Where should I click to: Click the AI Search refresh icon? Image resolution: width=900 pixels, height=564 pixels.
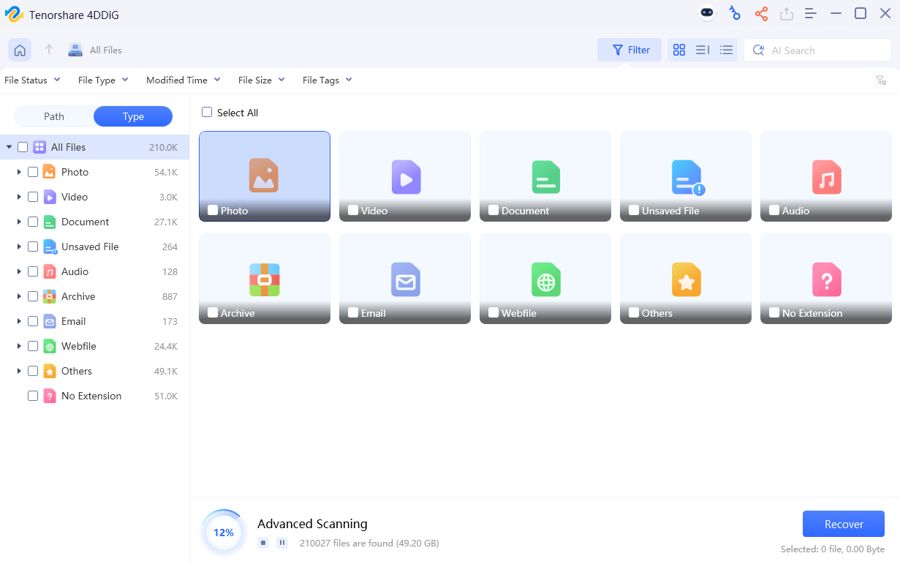pos(758,50)
